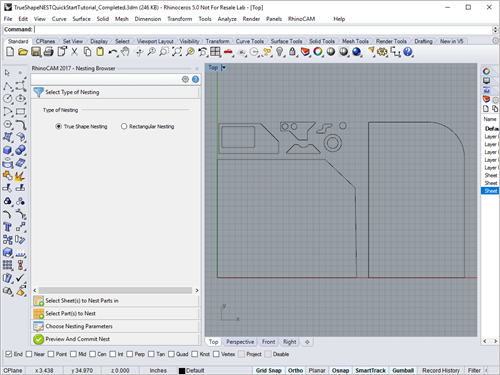Open Nesting Browser preferences gear icon
The width and height of the screenshot is (500, 375).
pos(185,79)
